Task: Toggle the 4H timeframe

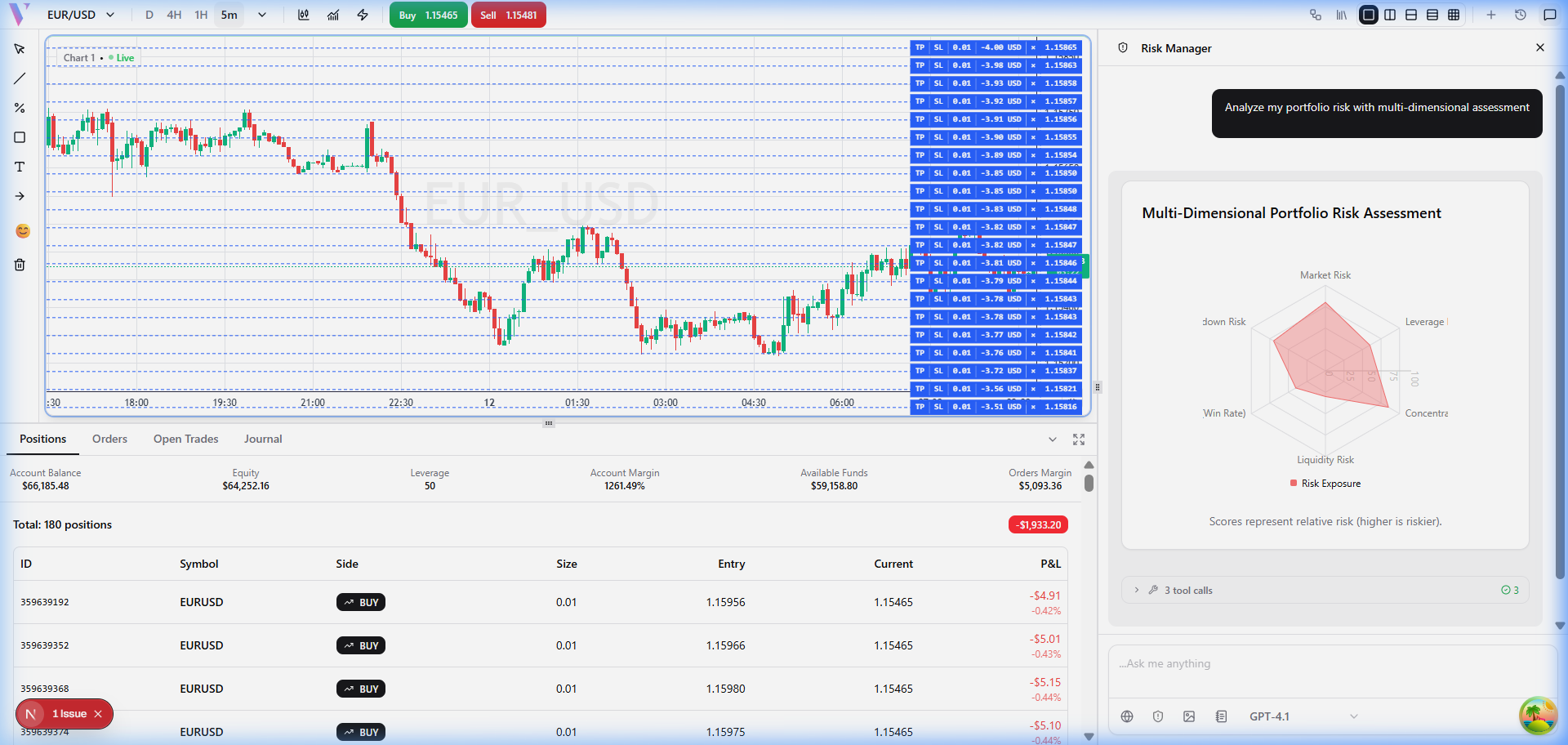Action: [x=174, y=15]
